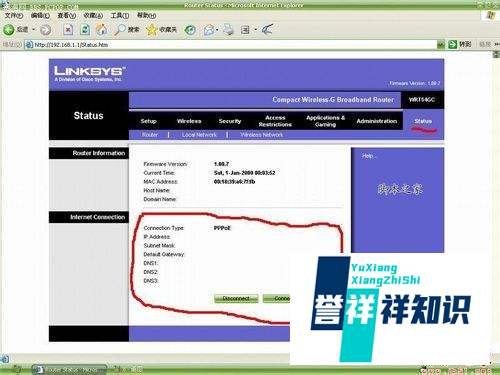Click the Forward navigation arrow
Image resolution: width=500 pixels, height=375 pixels.
(x=45, y=30)
